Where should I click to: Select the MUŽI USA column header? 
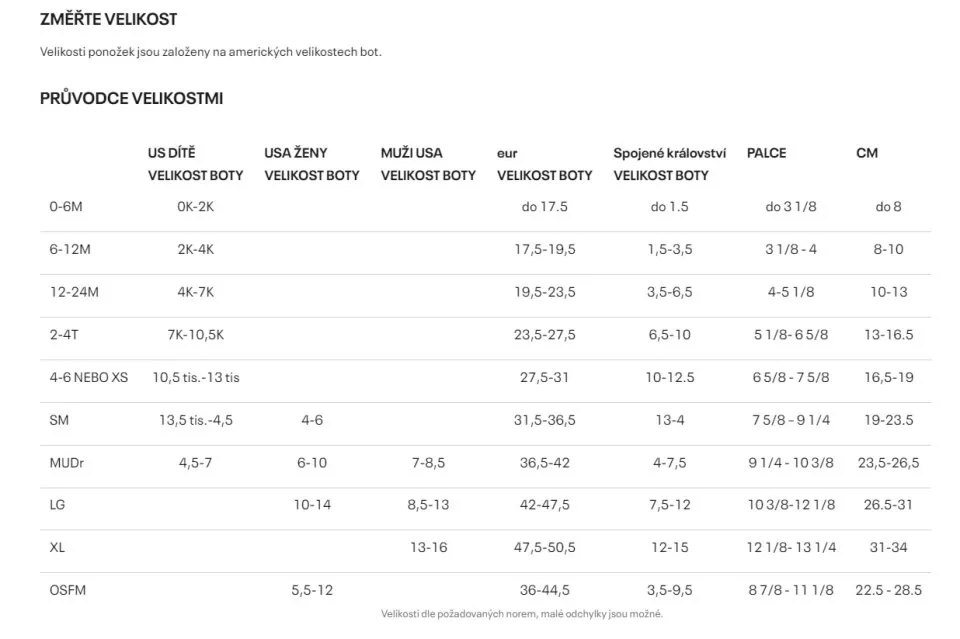(x=428, y=164)
